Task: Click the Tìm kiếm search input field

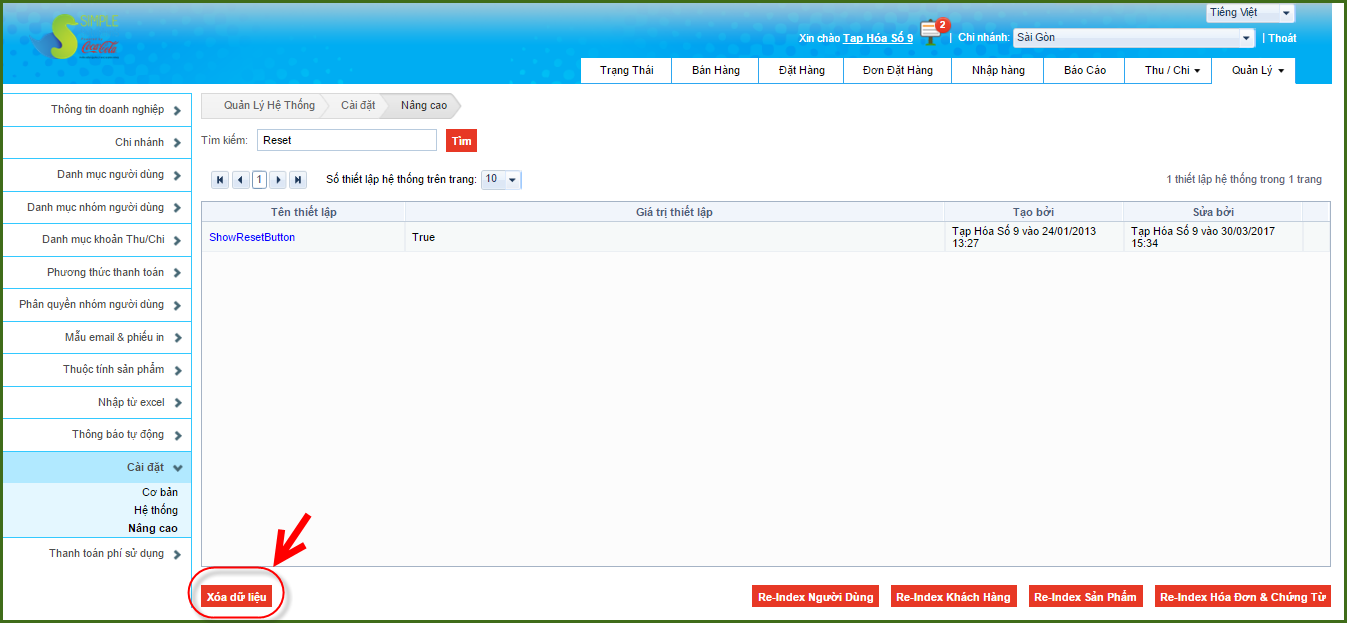Action: [x=346, y=141]
